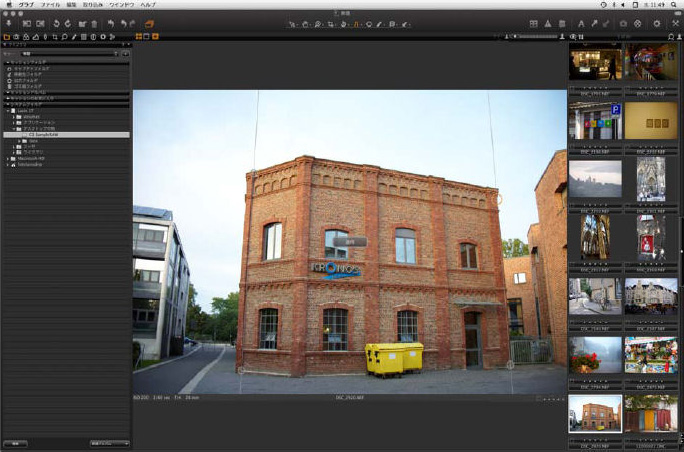Open preferences gear icon in toolbar
The width and height of the screenshot is (684, 452).
tap(657, 23)
